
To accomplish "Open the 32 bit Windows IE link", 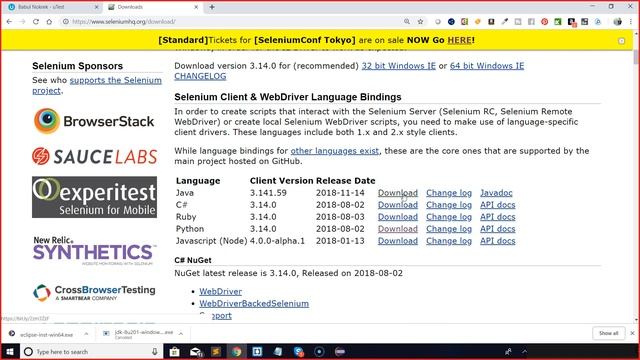I will coord(398,66).
